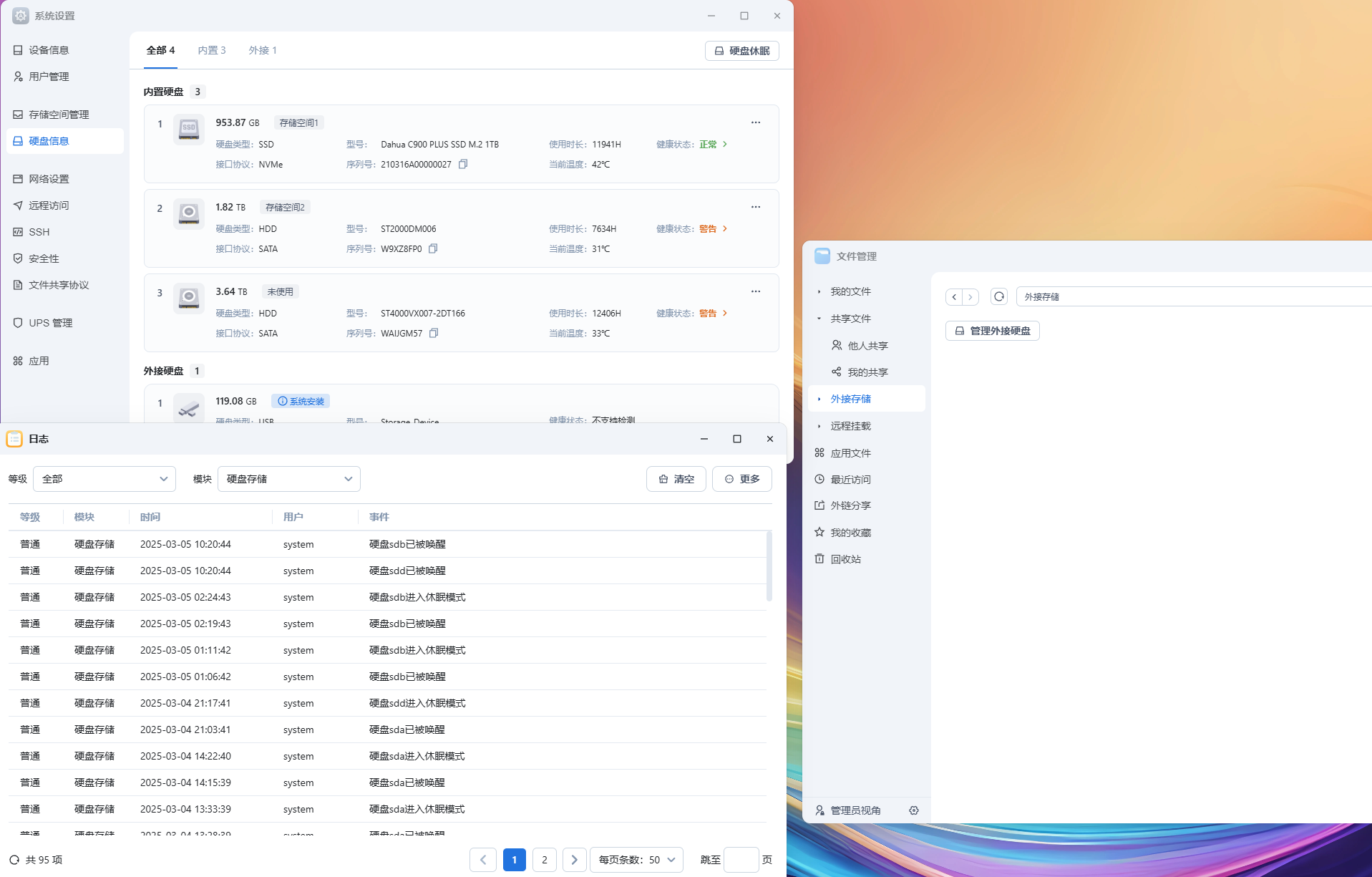Open 我的收藏 in file manager
Image resolution: width=1372 pixels, height=877 pixels.
867,533
